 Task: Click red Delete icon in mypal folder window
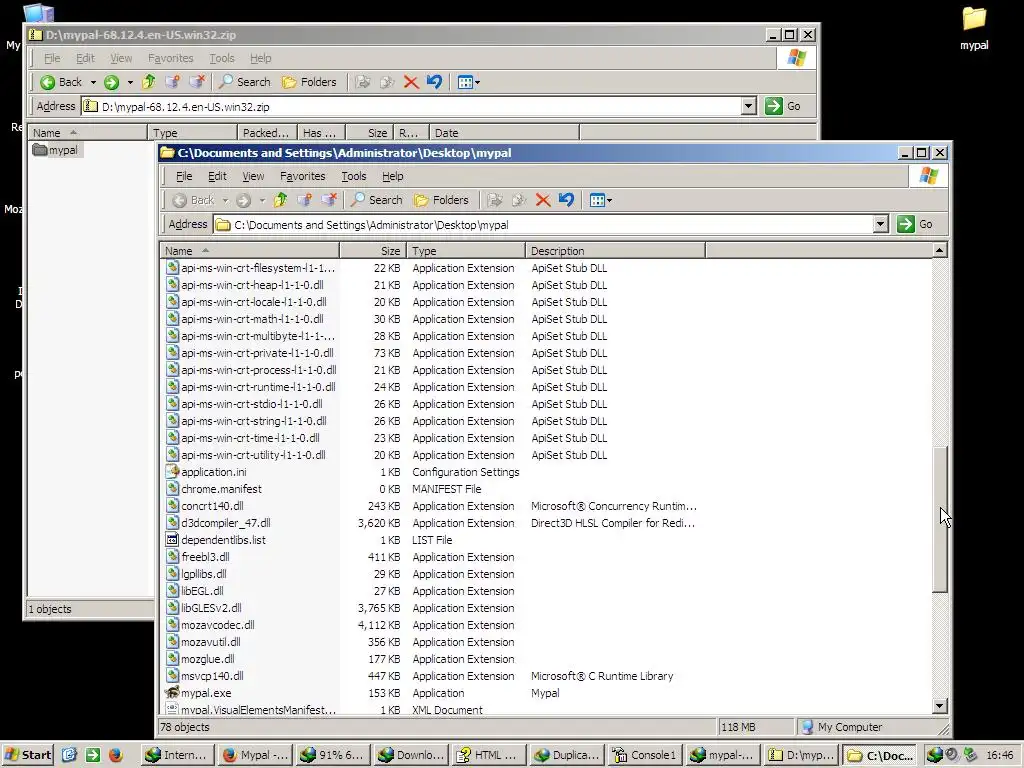(x=543, y=200)
